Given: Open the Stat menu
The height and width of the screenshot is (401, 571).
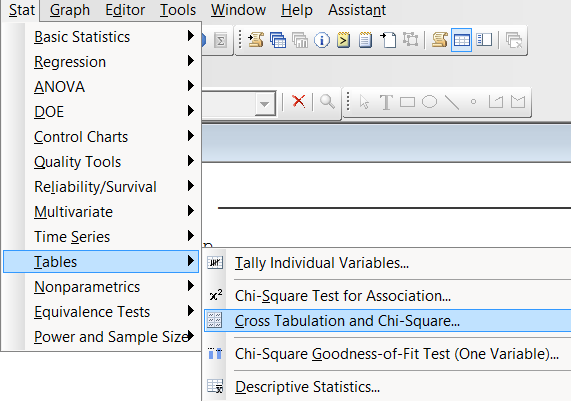Looking at the screenshot, I should coord(21,10).
